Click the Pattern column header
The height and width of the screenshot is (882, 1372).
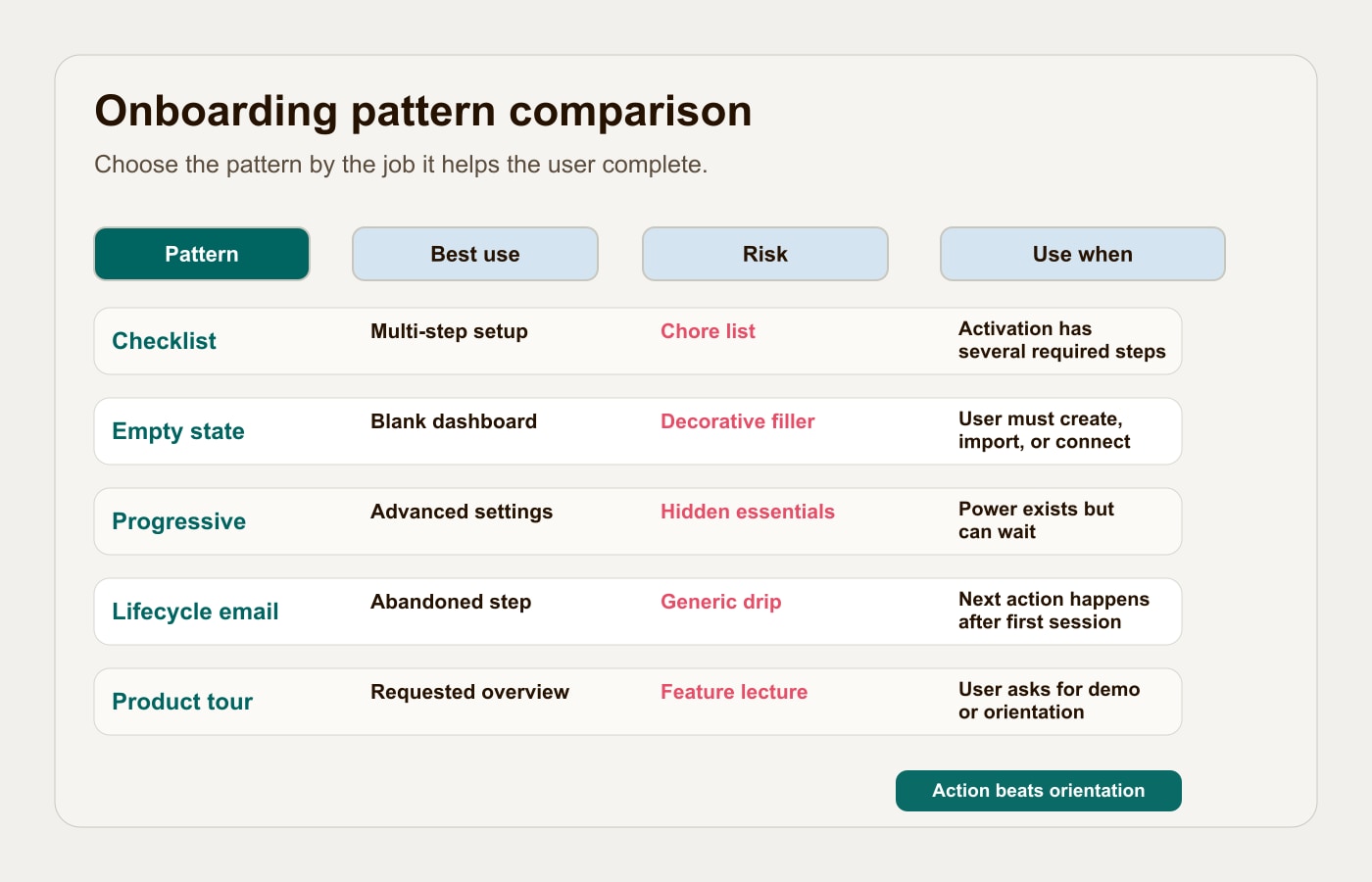click(202, 254)
